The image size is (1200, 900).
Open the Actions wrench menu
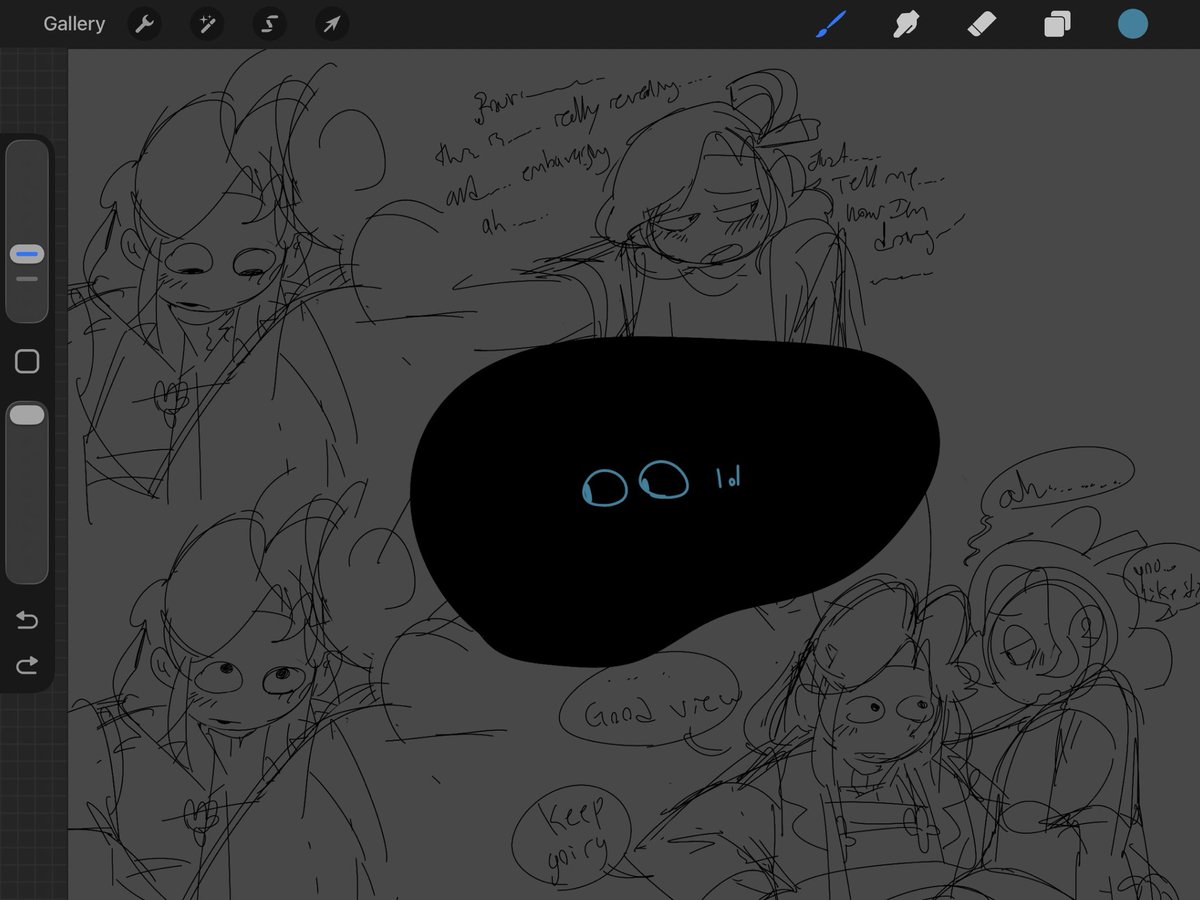point(145,24)
